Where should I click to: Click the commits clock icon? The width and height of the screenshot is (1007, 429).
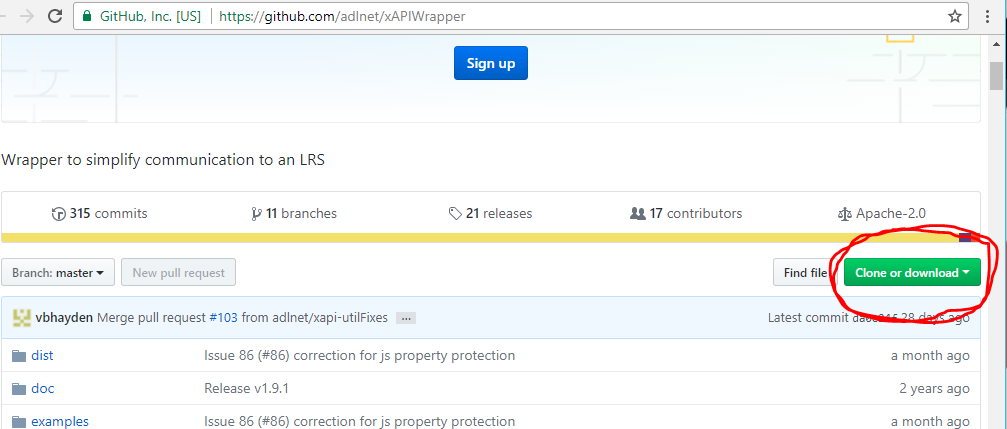click(58, 214)
